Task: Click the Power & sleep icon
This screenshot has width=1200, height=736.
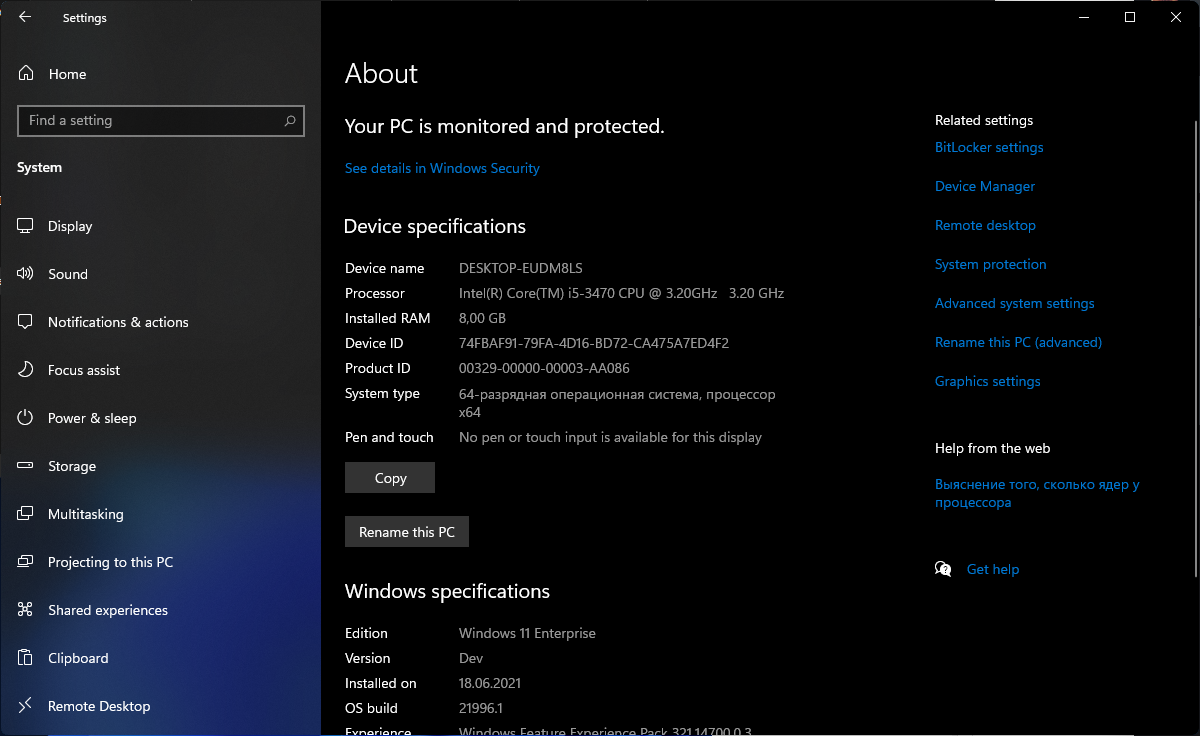Action: (27, 418)
